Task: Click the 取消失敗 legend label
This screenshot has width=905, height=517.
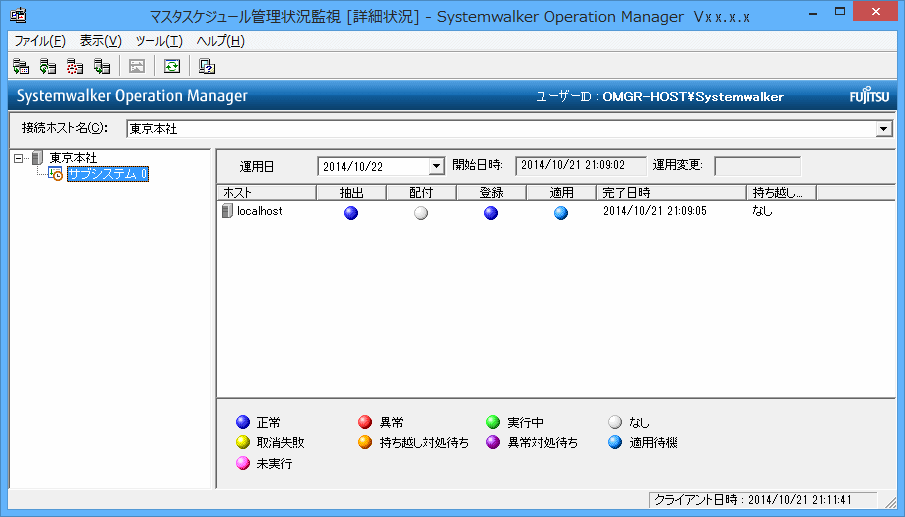Action: tap(281, 443)
